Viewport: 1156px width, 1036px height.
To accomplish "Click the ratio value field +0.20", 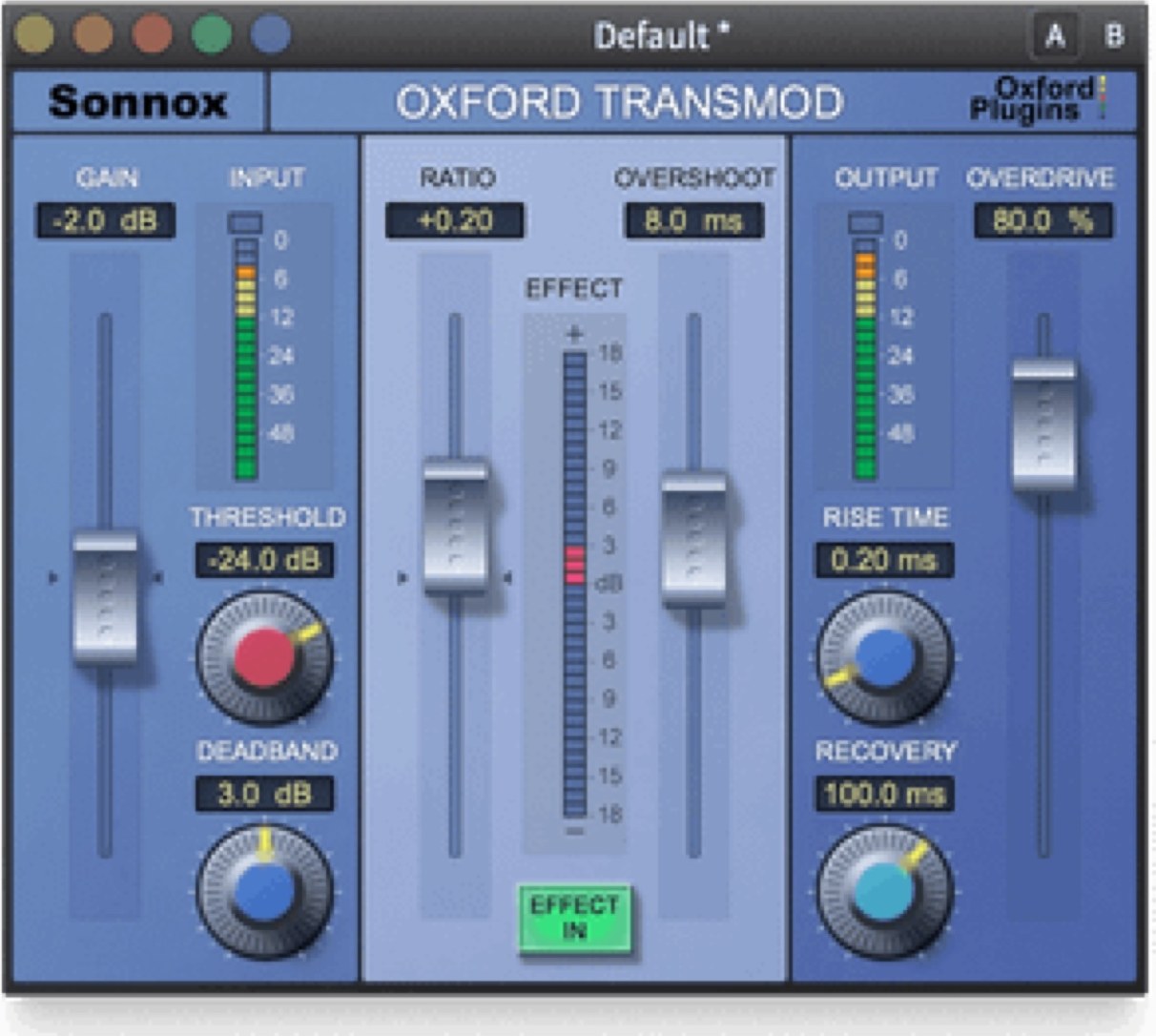I will (x=454, y=220).
